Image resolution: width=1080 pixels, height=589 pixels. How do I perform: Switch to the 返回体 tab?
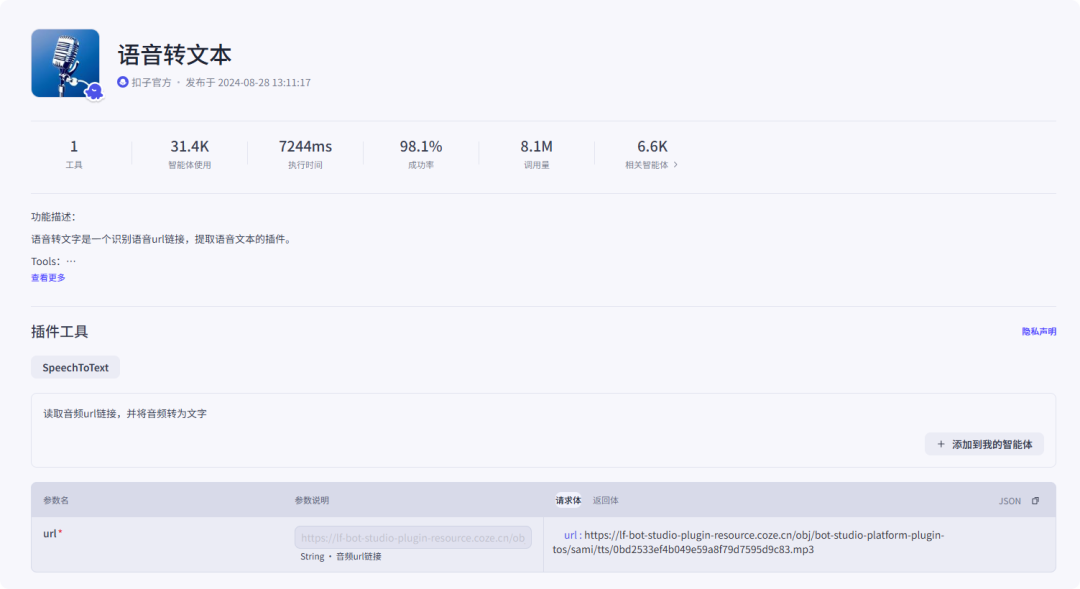coord(605,500)
